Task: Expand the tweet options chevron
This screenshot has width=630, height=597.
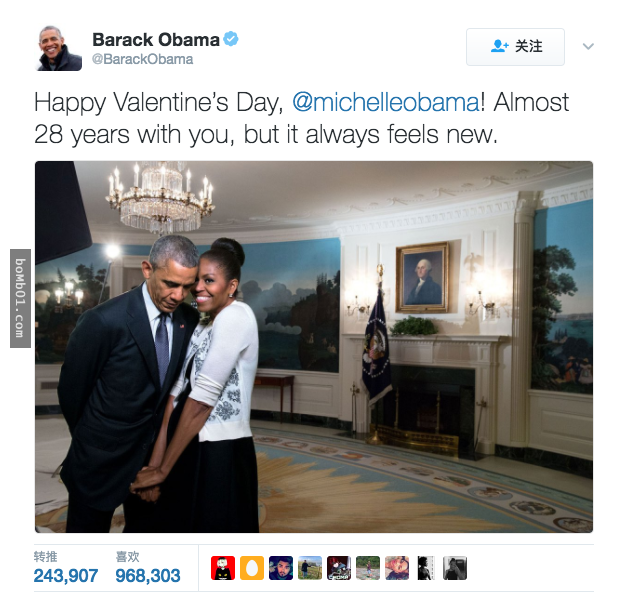Action: pyautogui.click(x=588, y=46)
